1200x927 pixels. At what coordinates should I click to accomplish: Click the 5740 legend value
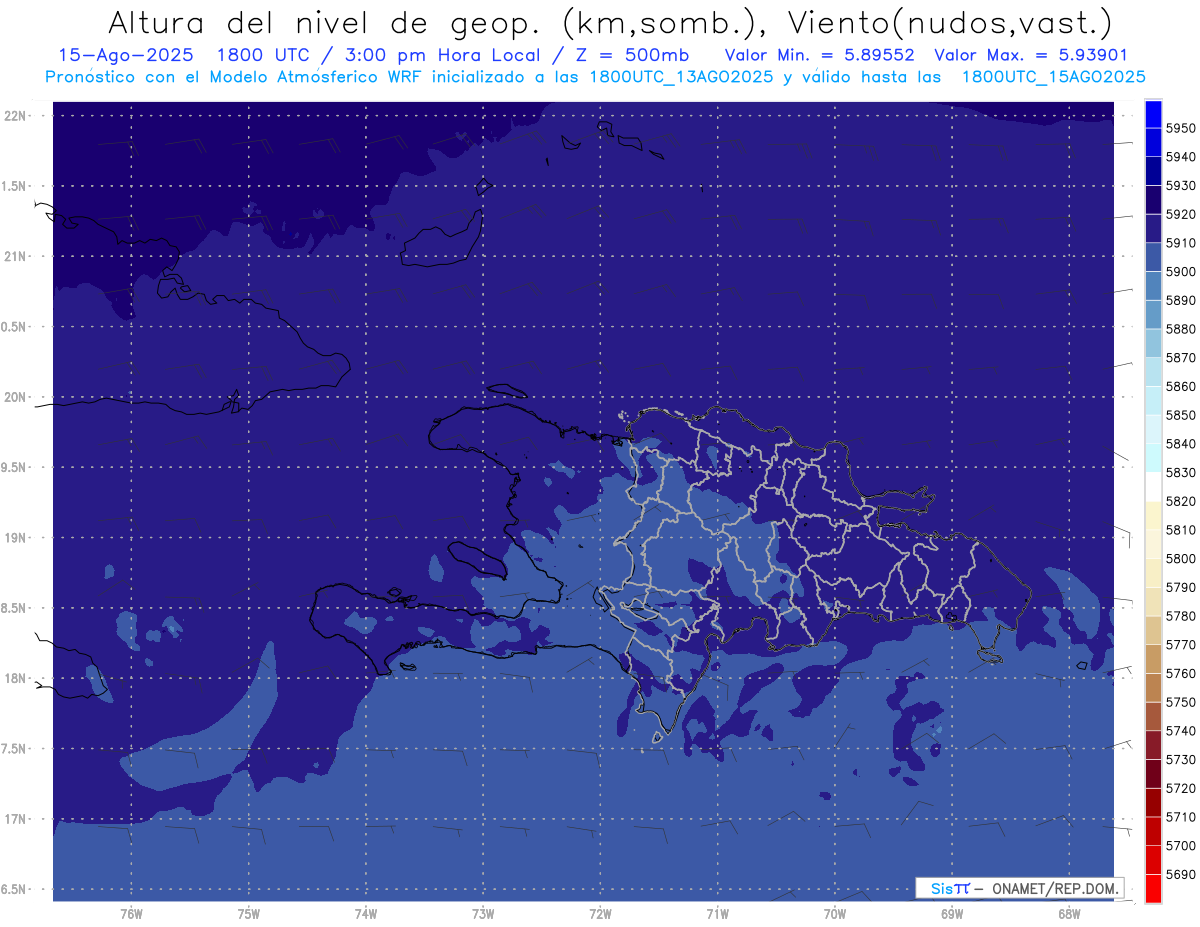(1180, 731)
